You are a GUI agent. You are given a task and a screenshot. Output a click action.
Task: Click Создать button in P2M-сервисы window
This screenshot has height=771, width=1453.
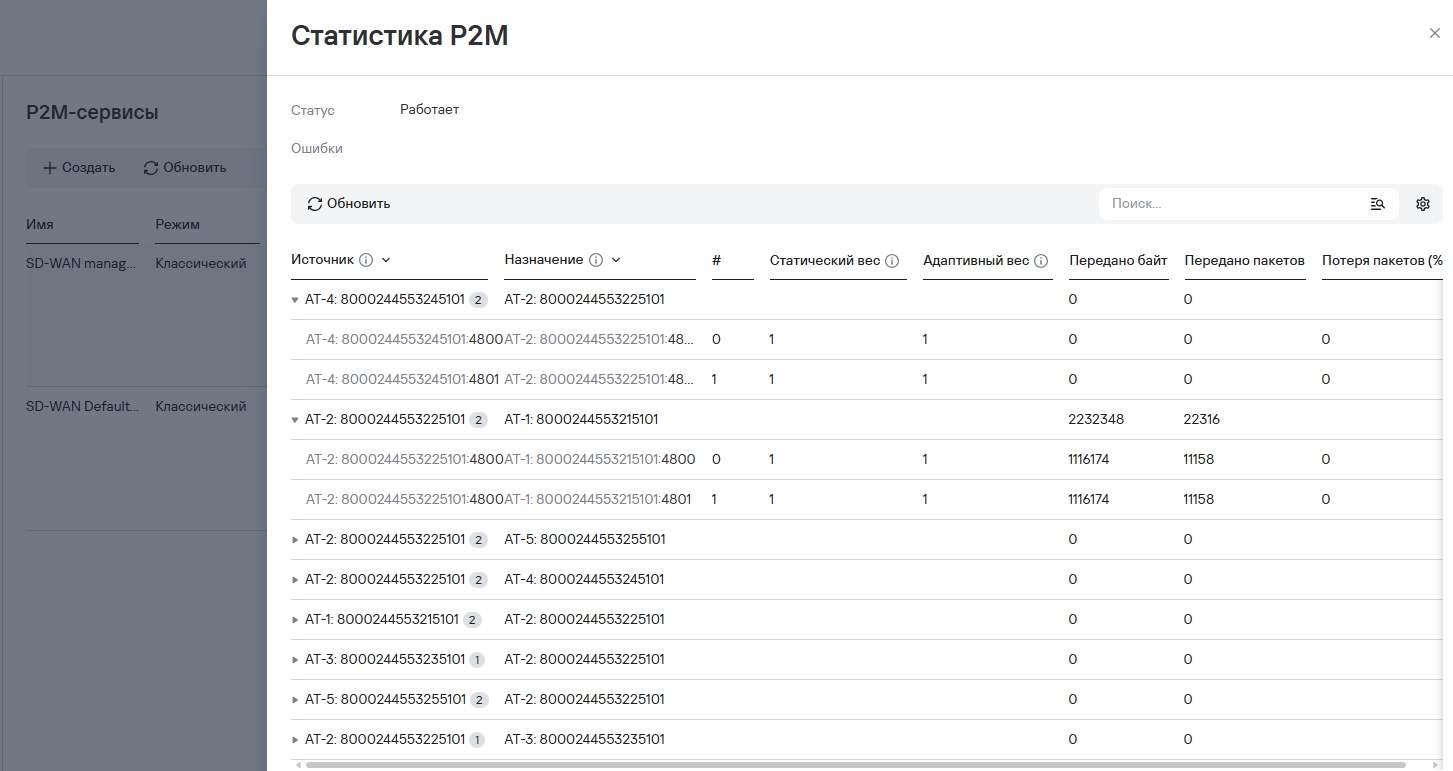79,167
